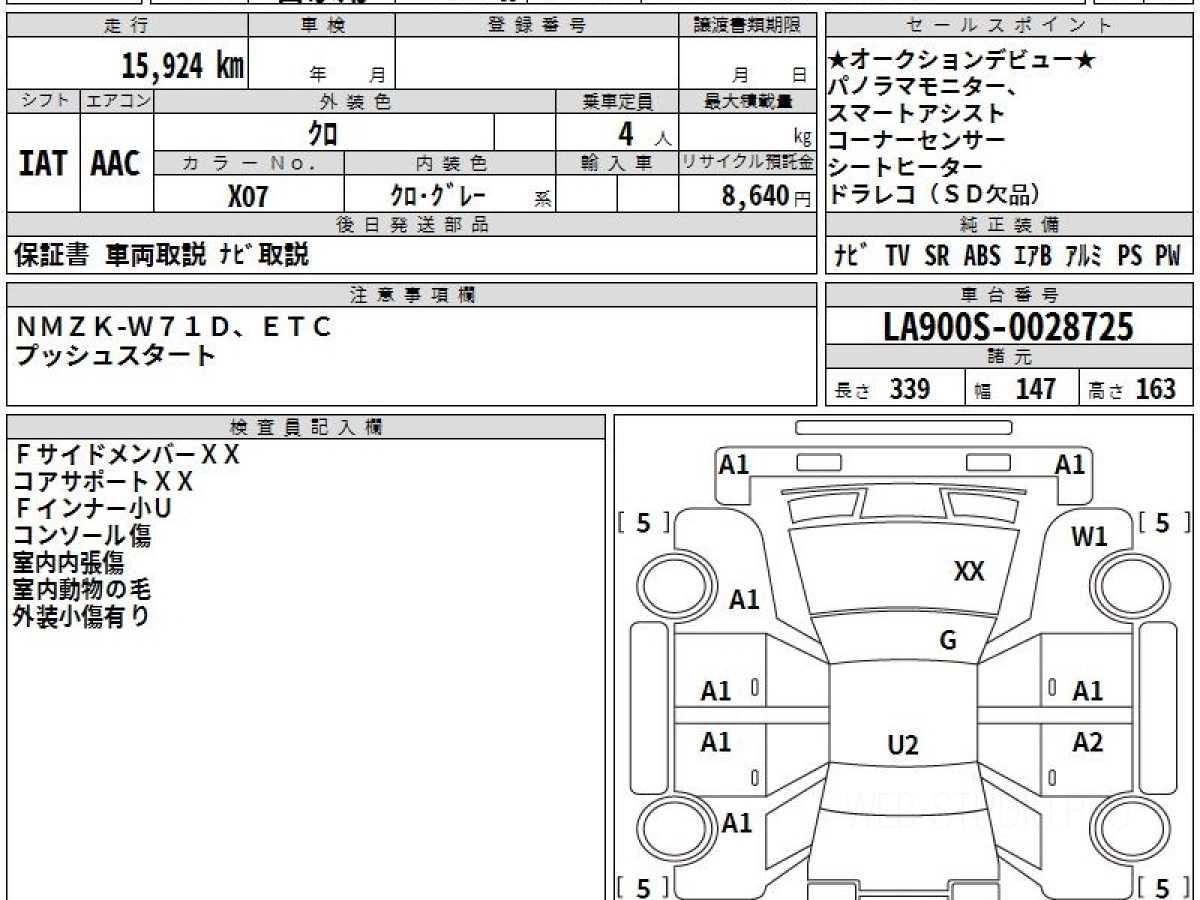
Task: Click the 車台番号 header
Action: [1010, 295]
